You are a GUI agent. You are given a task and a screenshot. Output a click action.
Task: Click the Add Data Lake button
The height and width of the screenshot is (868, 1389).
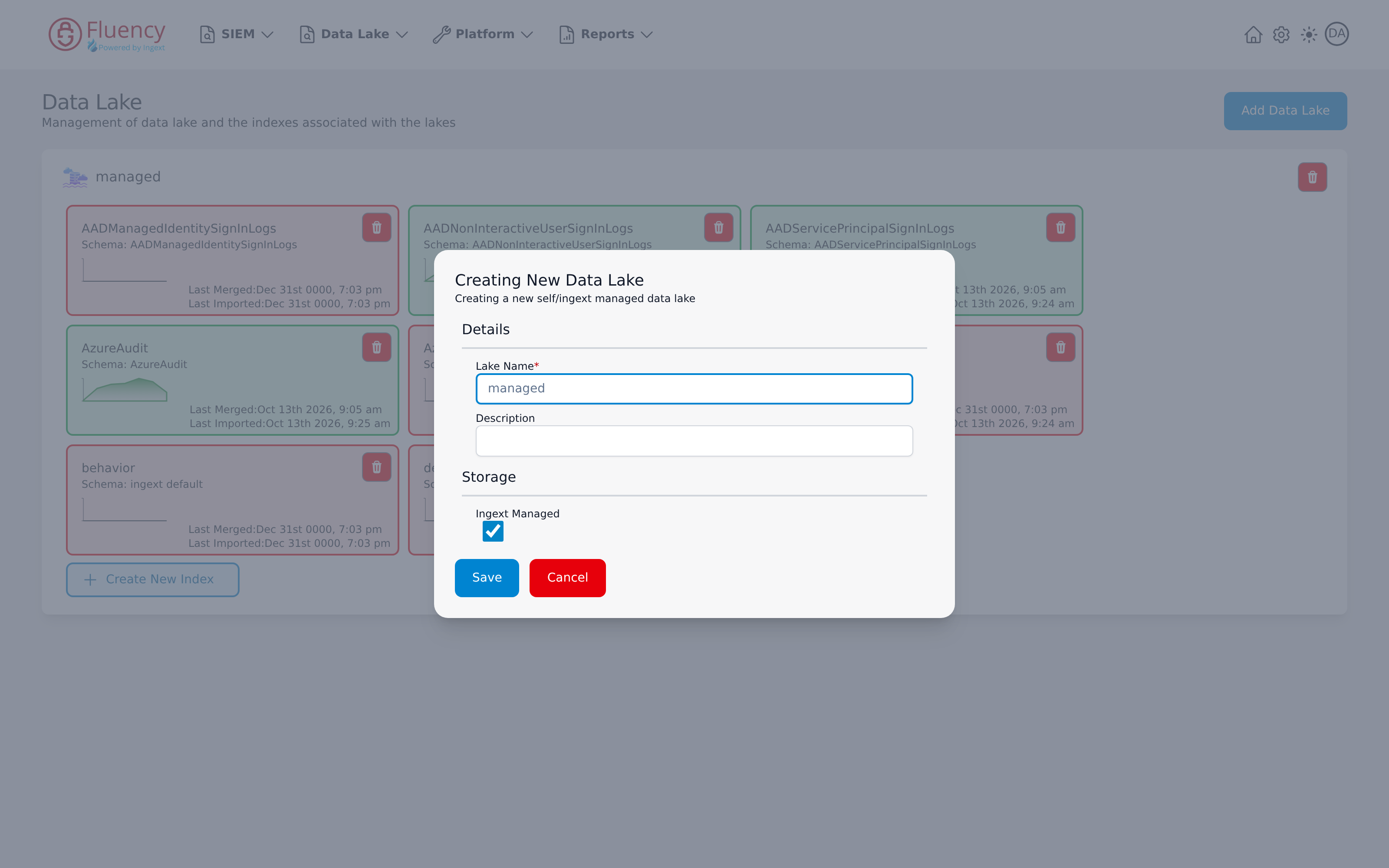pos(1285,111)
